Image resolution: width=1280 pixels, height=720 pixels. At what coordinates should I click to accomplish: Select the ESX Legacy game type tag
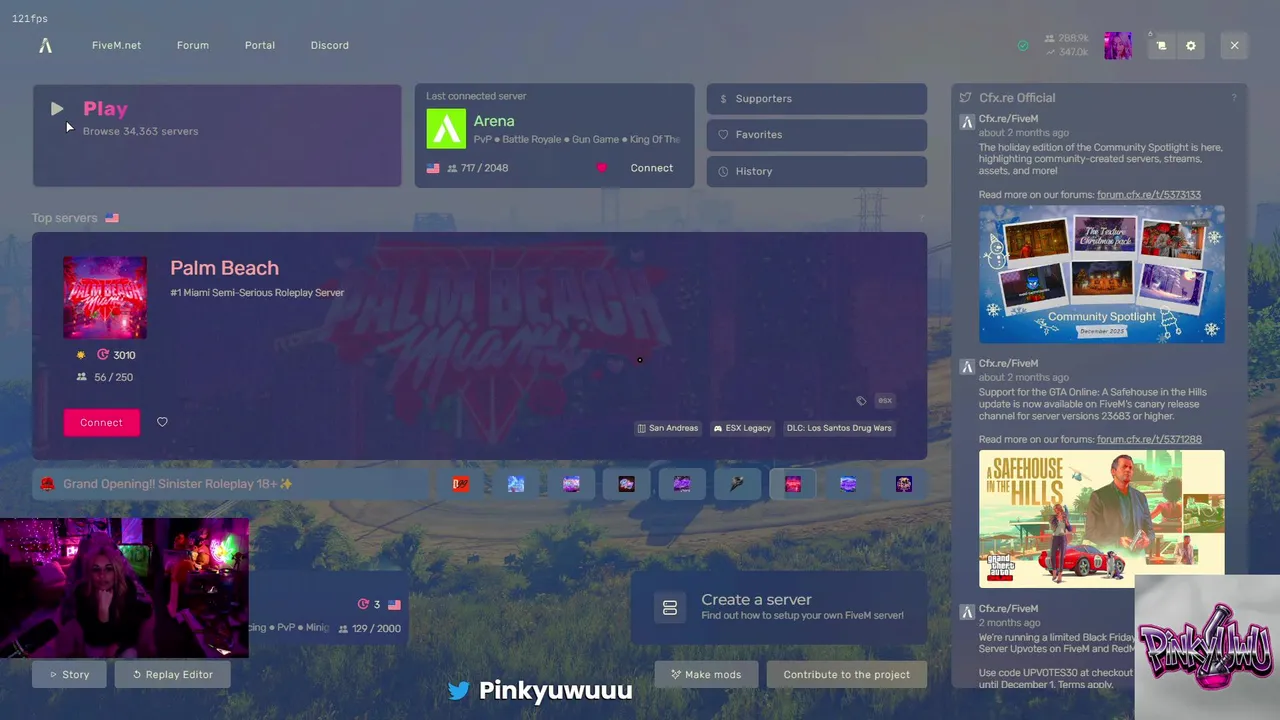click(742, 428)
